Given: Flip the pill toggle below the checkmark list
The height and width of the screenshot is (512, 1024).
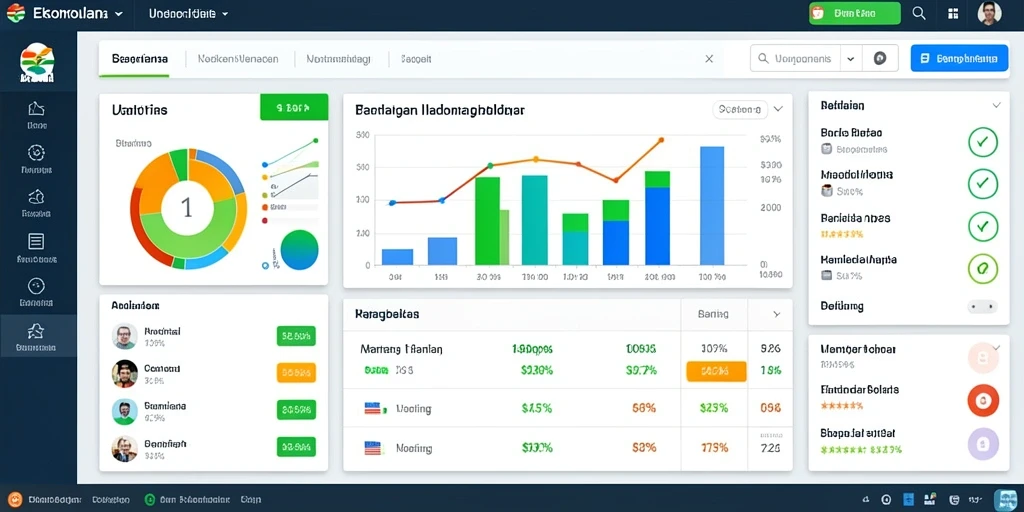Looking at the screenshot, I should [x=982, y=306].
